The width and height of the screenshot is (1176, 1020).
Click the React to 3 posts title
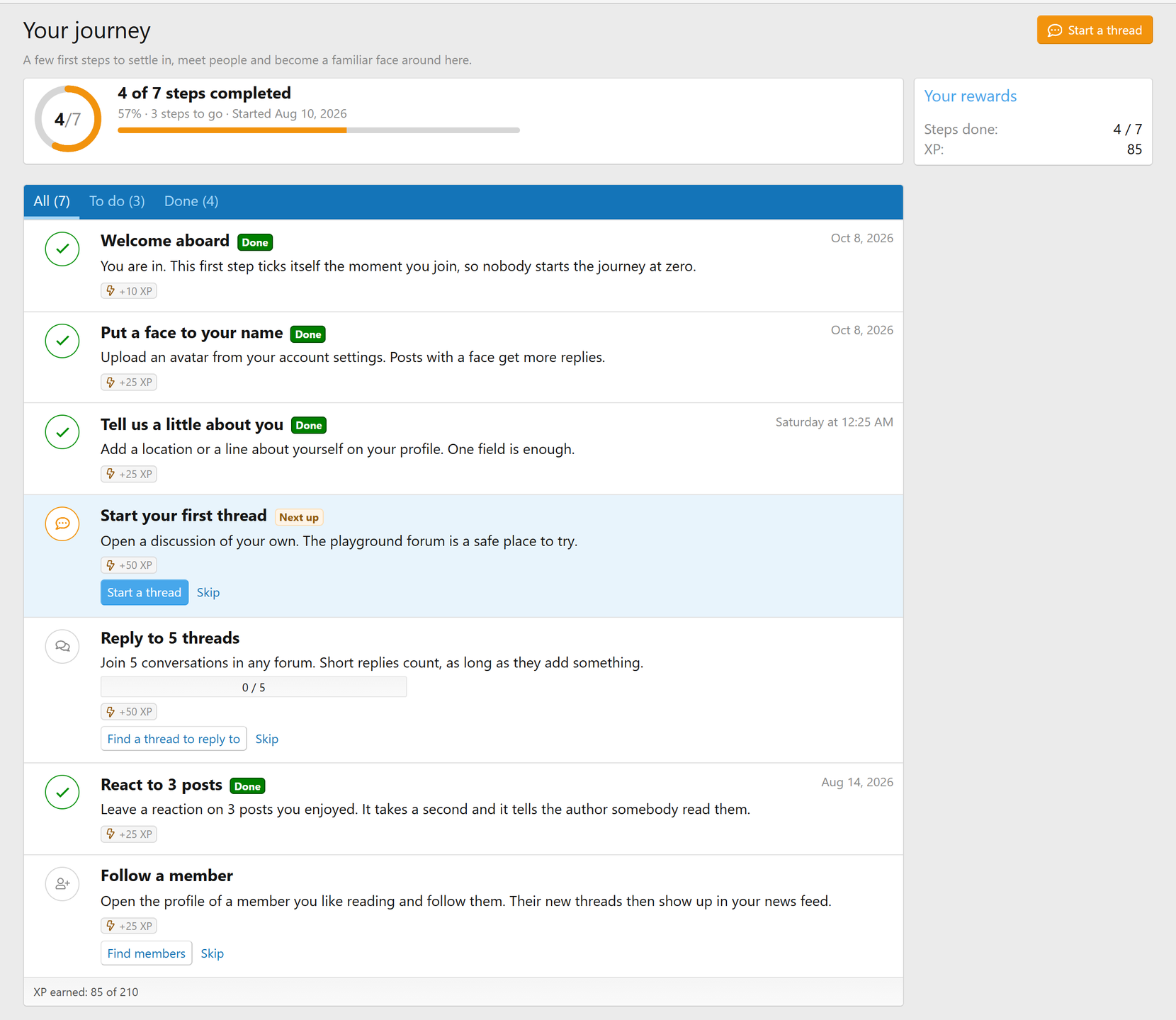(162, 785)
